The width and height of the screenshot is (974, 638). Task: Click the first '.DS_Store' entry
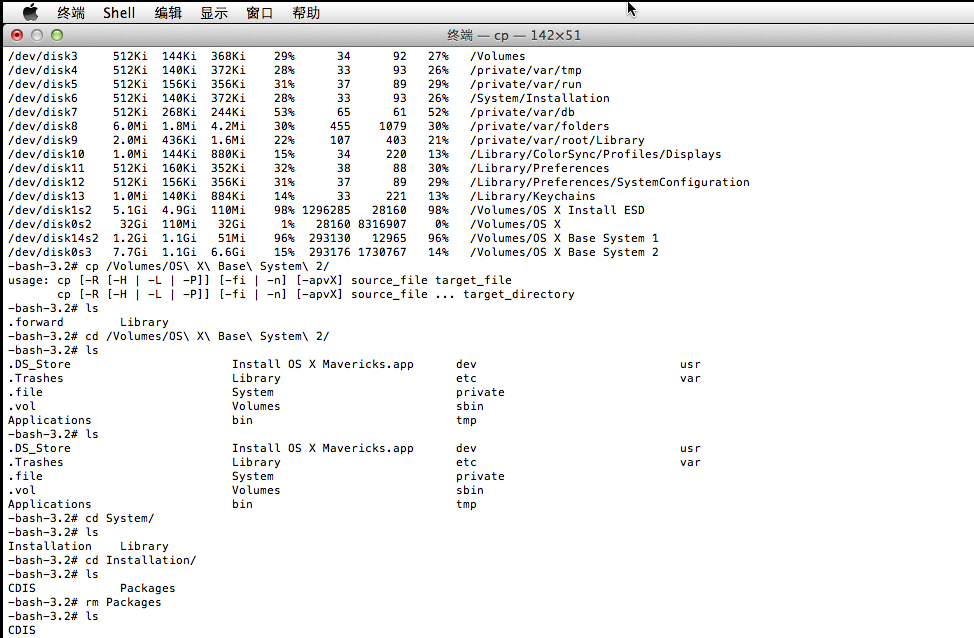click(39, 364)
